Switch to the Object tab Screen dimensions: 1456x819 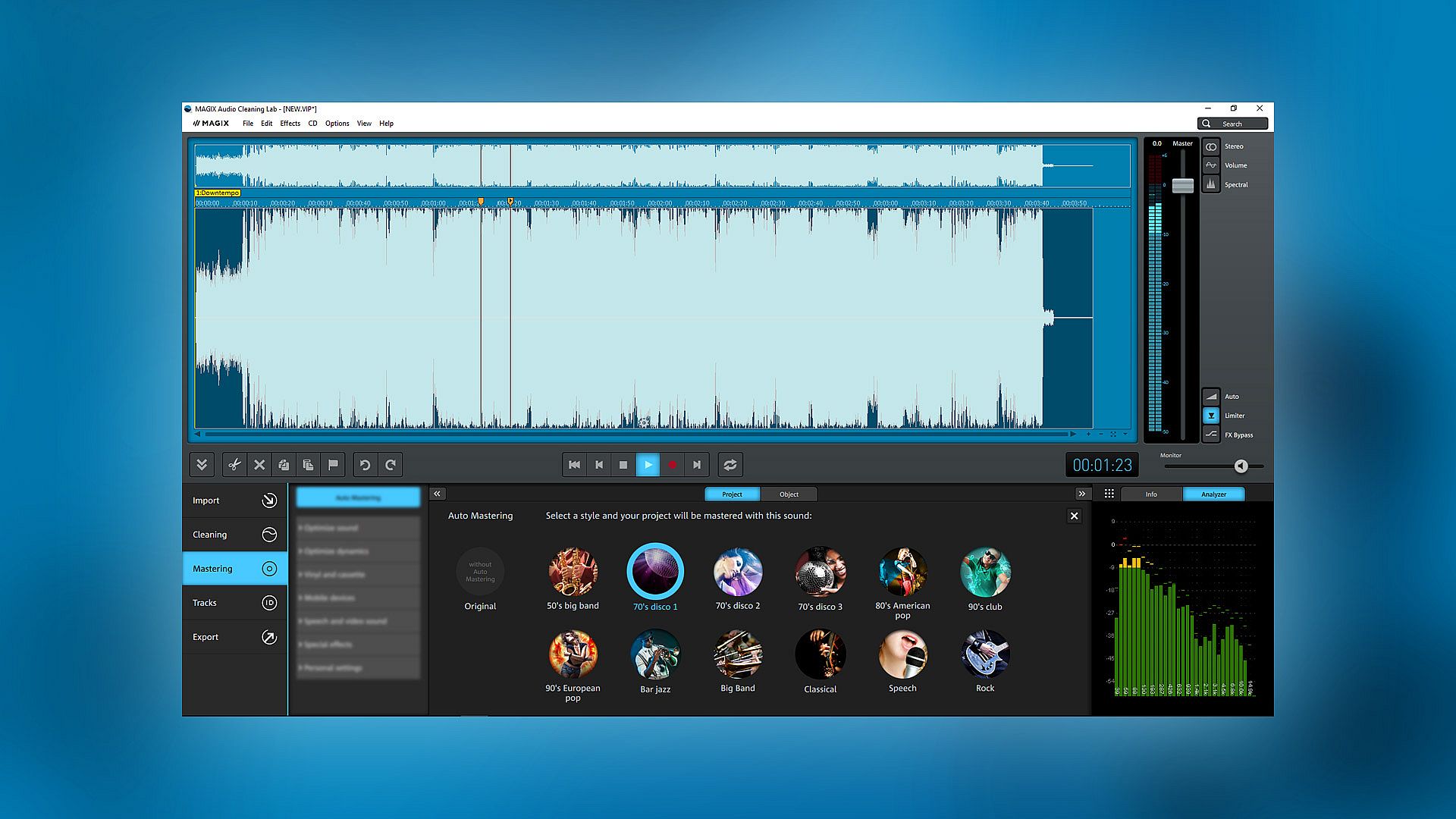point(789,494)
